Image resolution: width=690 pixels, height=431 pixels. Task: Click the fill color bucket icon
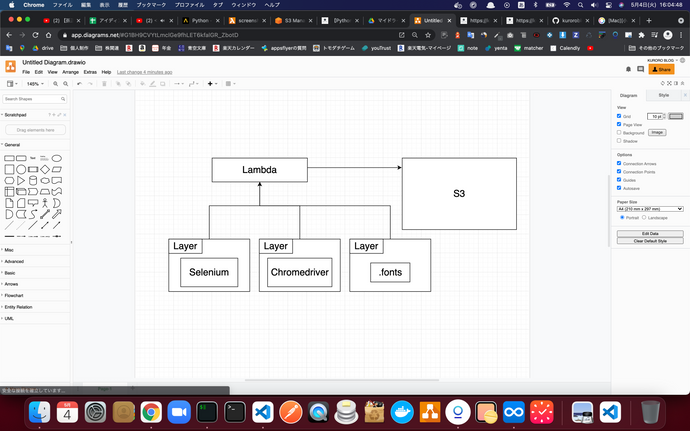[x=143, y=84]
